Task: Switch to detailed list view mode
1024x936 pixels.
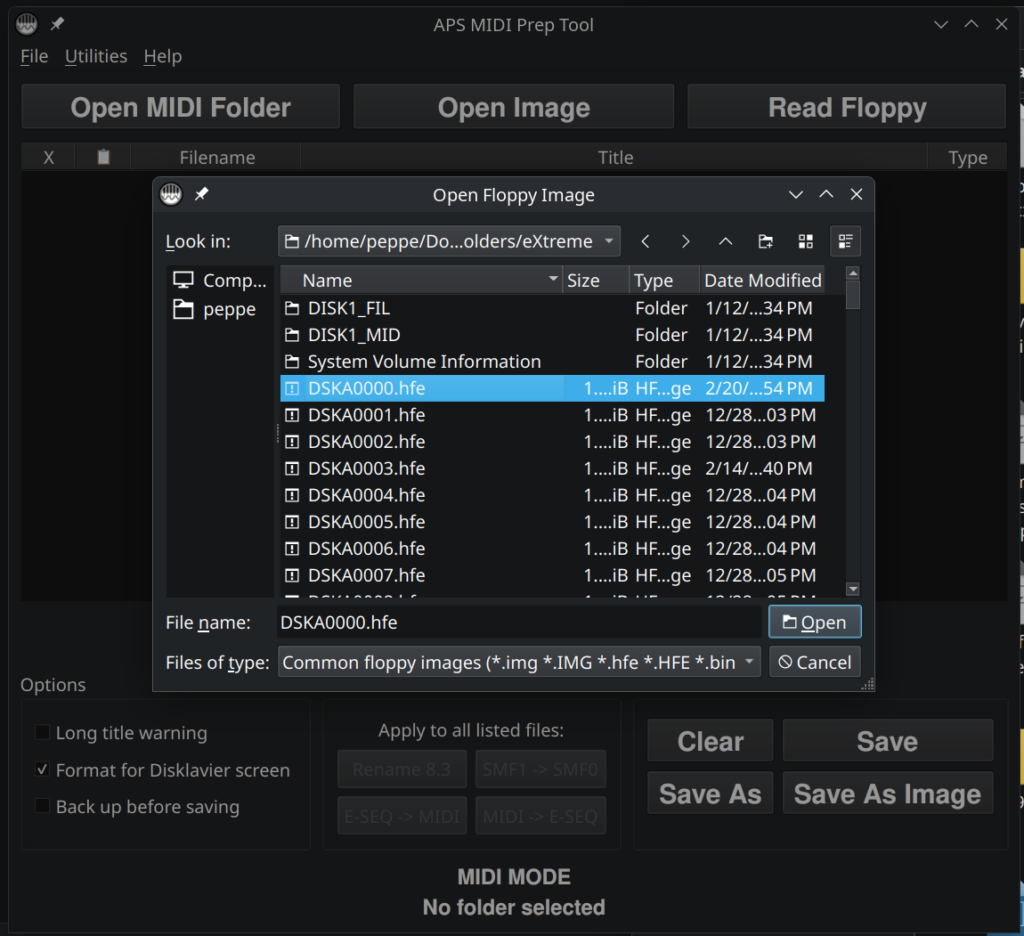Action: click(x=845, y=241)
